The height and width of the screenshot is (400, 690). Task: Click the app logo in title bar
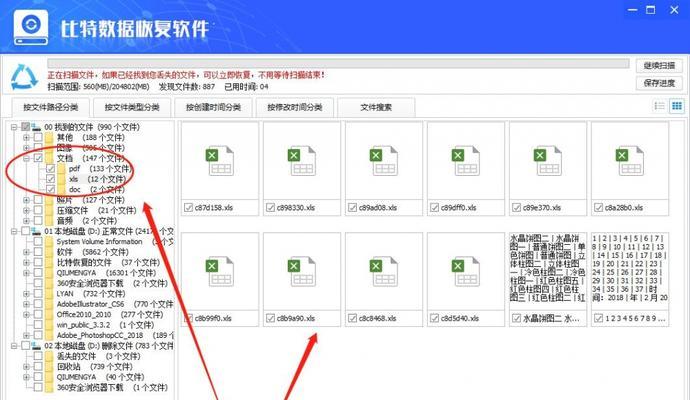click(31, 25)
